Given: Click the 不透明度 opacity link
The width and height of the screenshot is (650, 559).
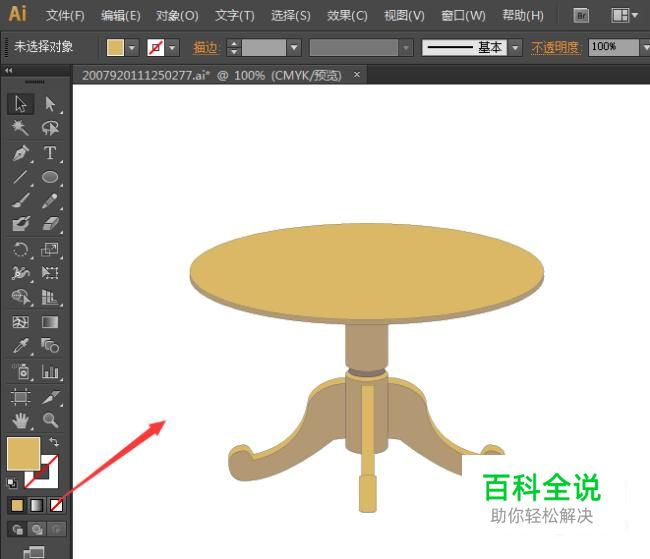Looking at the screenshot, I should click(x=555, y=48).
